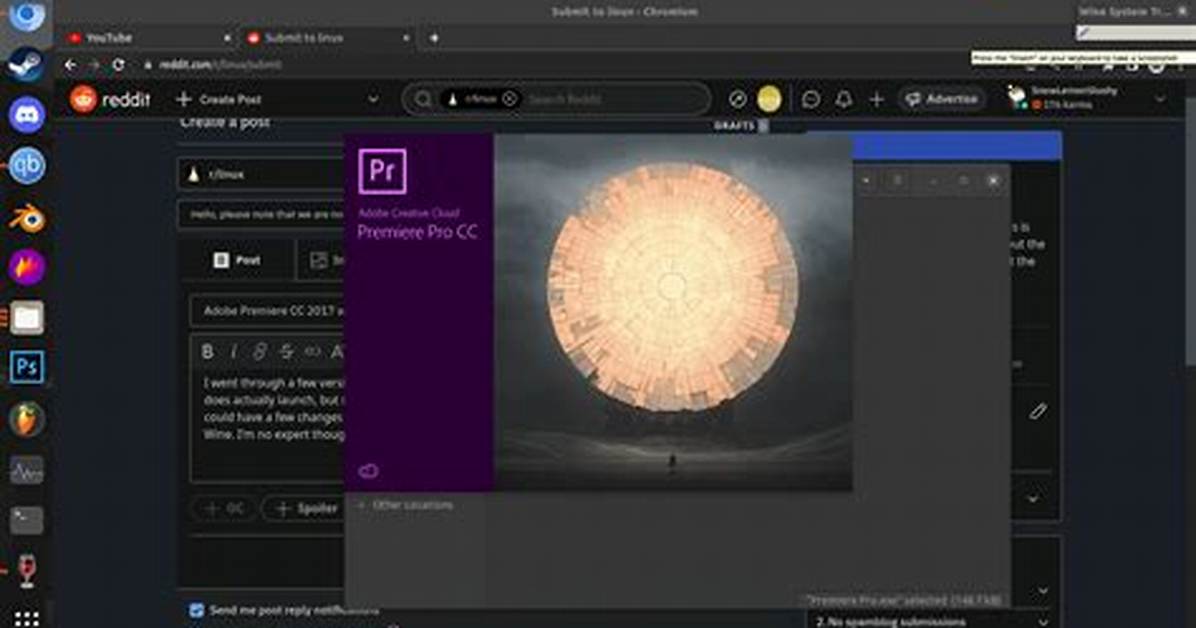1196x628 pixels.
Task: Select the Post type tab
Action: tap(237, 260)
